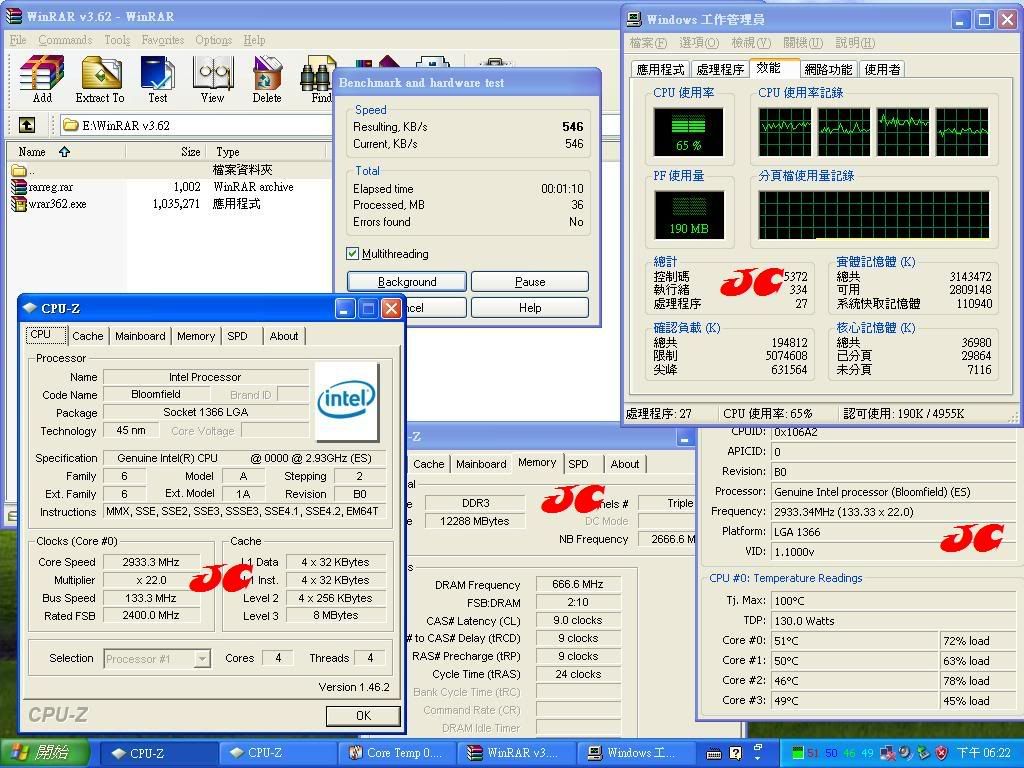Click the Add toolbar icon in WinRAR
Viewport: 1024px width, 768px height.
[x=42, y=79]
